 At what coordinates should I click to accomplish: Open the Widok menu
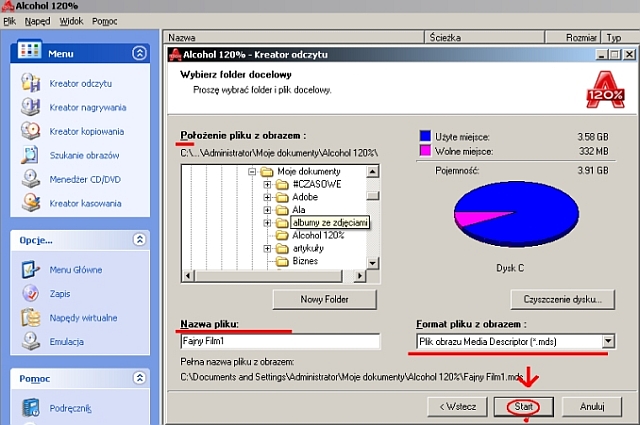[x=71, y=21]
